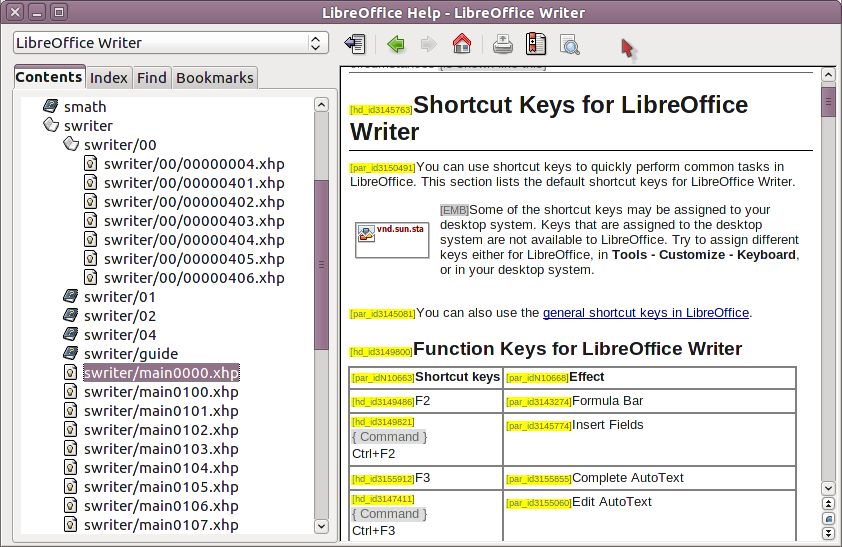Go back with the green left arrow
The width and height of the screenshot is (842, 547).
tap(396, 44)
